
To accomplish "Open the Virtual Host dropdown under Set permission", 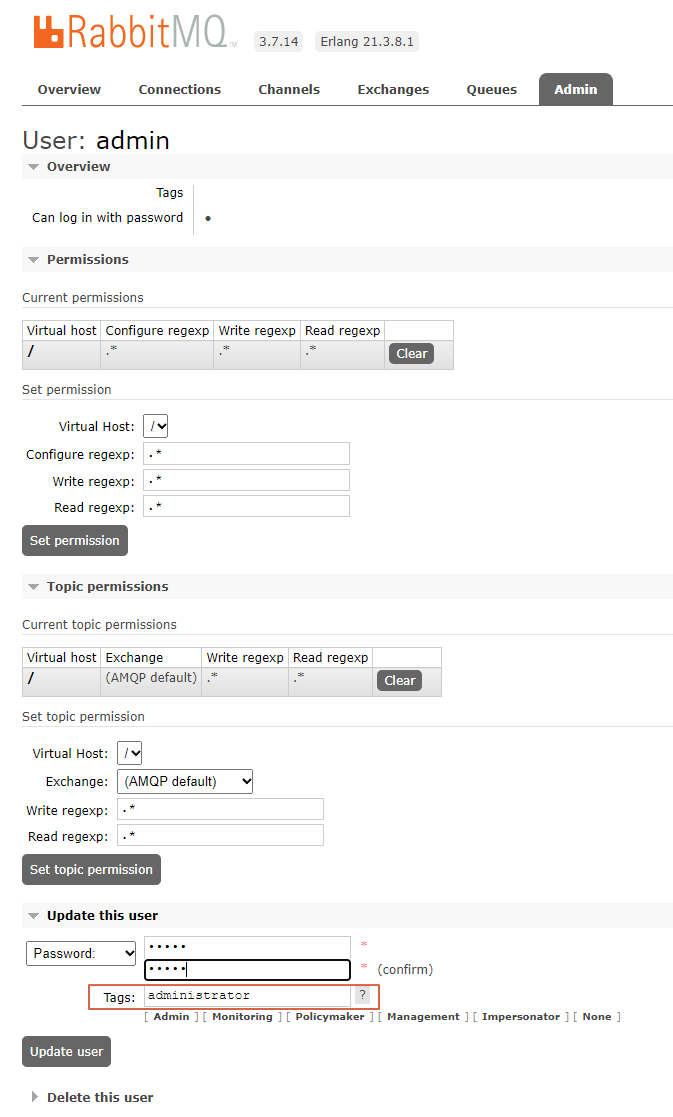I will (x=155, y=425).
